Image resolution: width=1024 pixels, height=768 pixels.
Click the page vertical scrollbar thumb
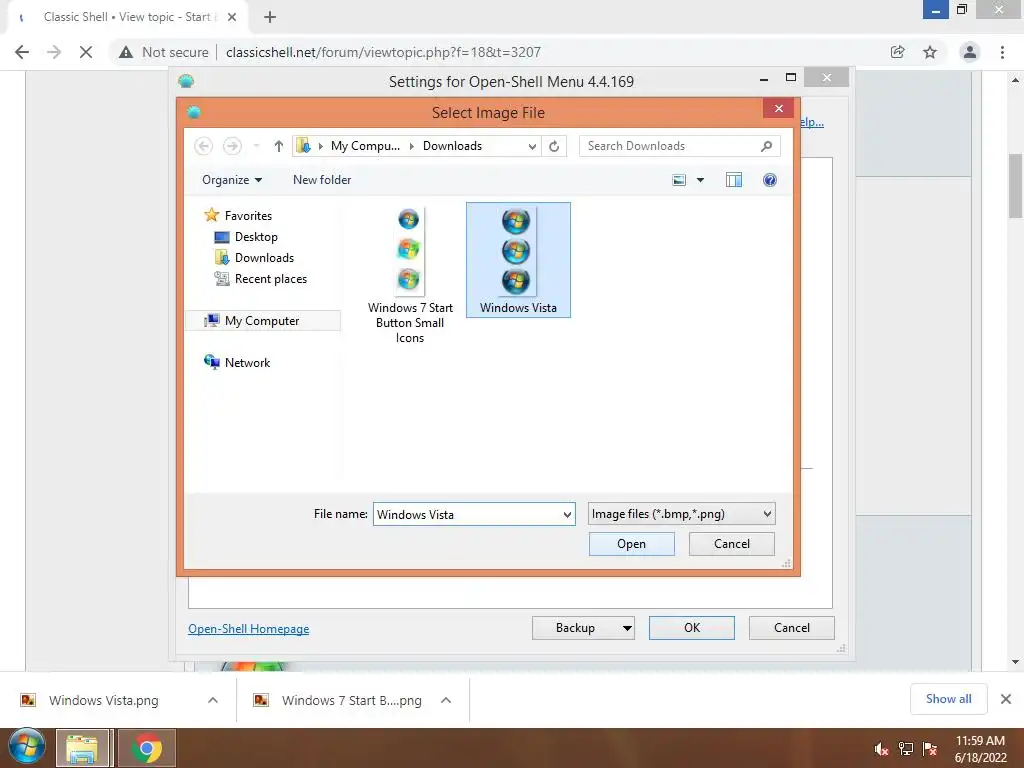[x=1015, y=185]
